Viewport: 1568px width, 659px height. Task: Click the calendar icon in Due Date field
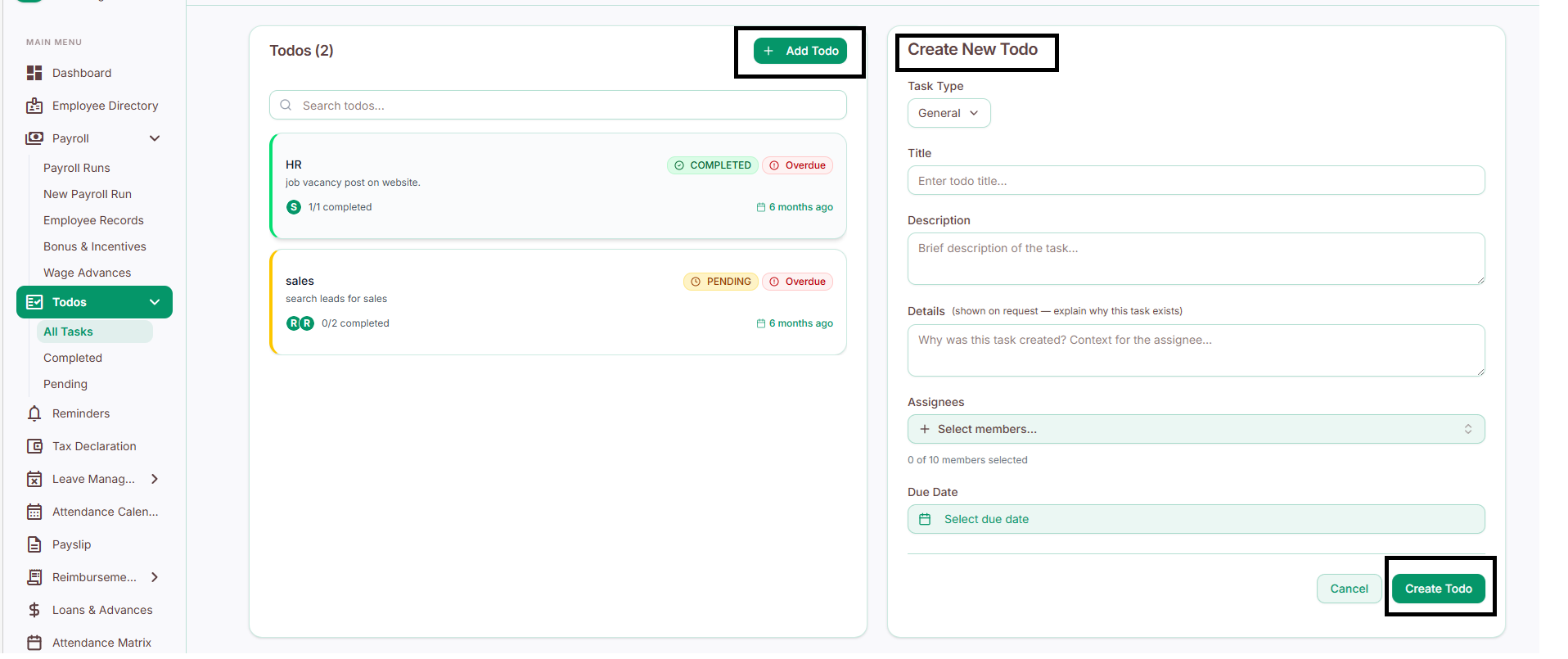[925, 519]
